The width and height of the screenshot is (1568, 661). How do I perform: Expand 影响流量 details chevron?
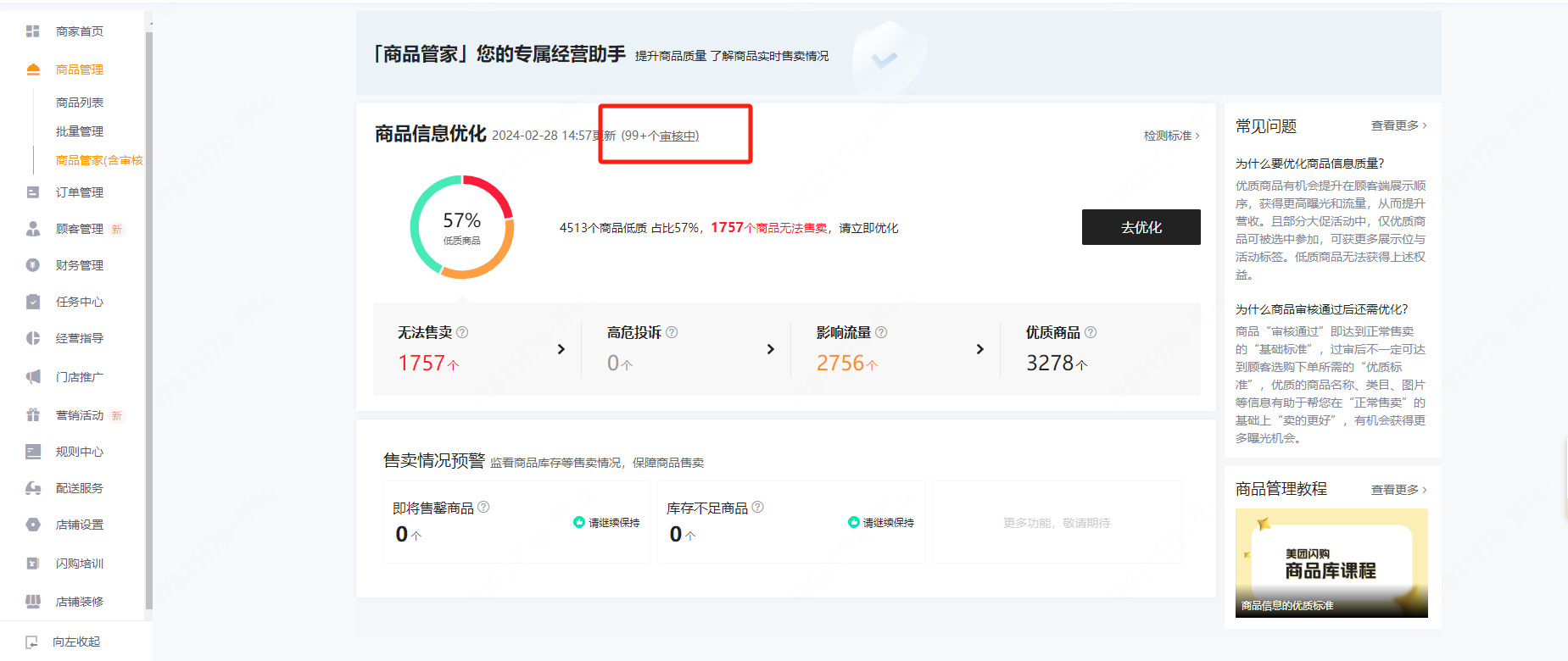979,349
